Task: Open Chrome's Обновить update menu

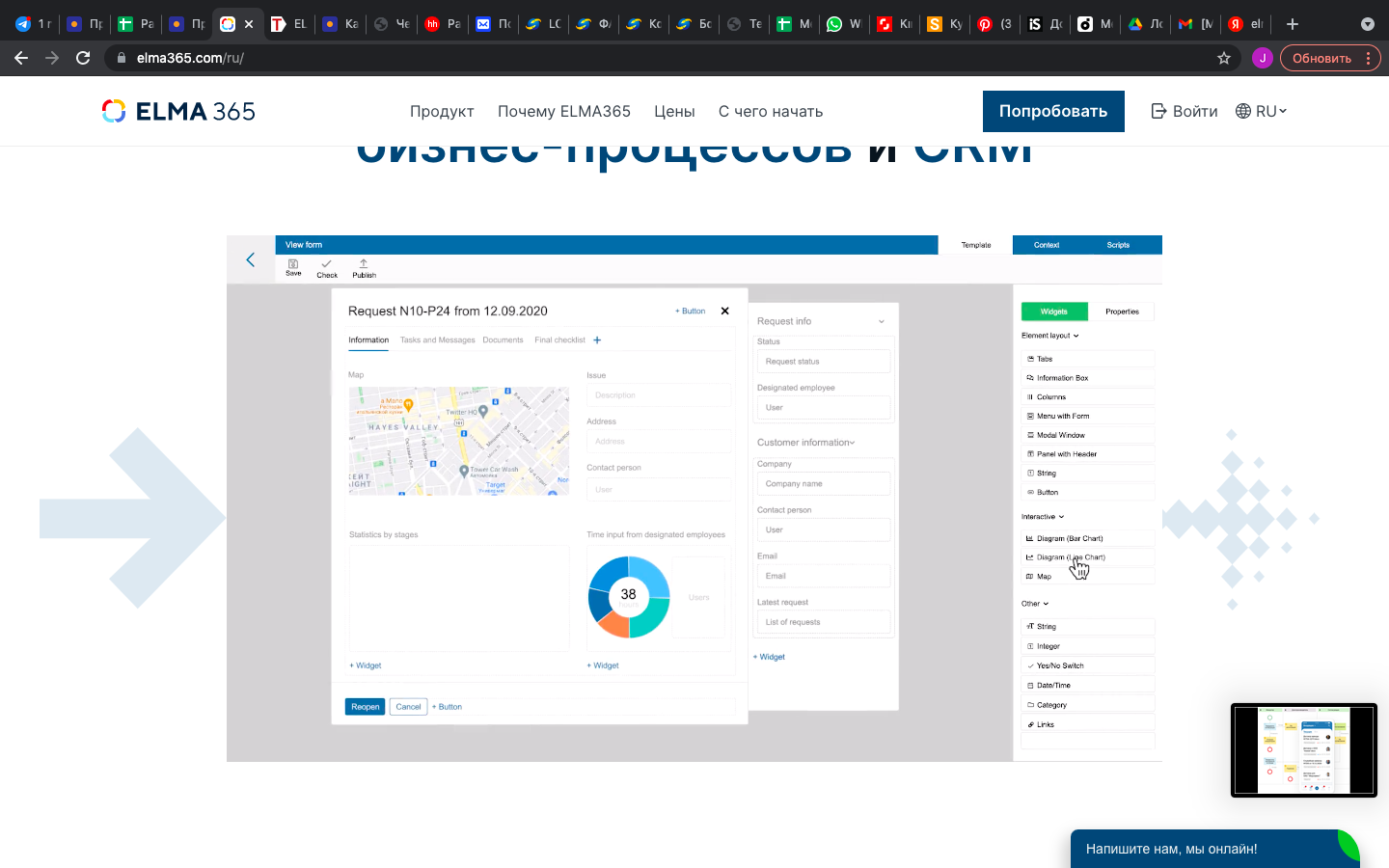Action: 1330,58
